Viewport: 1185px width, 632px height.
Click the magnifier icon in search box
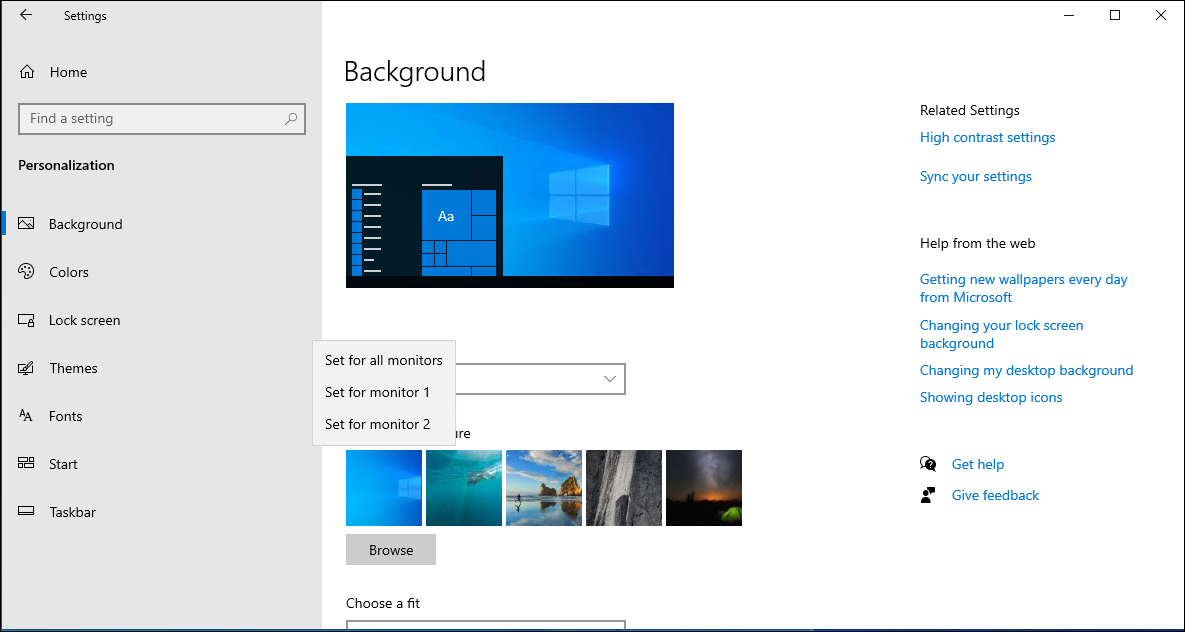coord(291,119)
